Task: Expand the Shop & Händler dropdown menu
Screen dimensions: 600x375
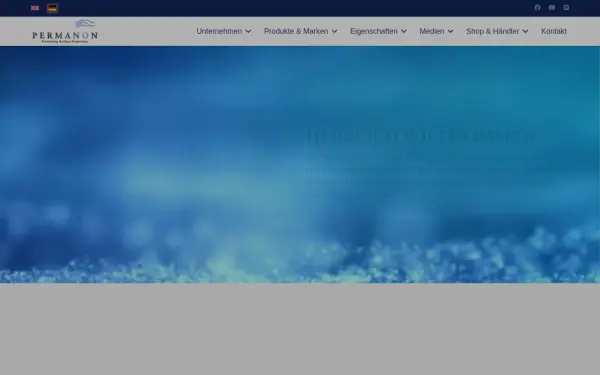Action: (497, 31)
